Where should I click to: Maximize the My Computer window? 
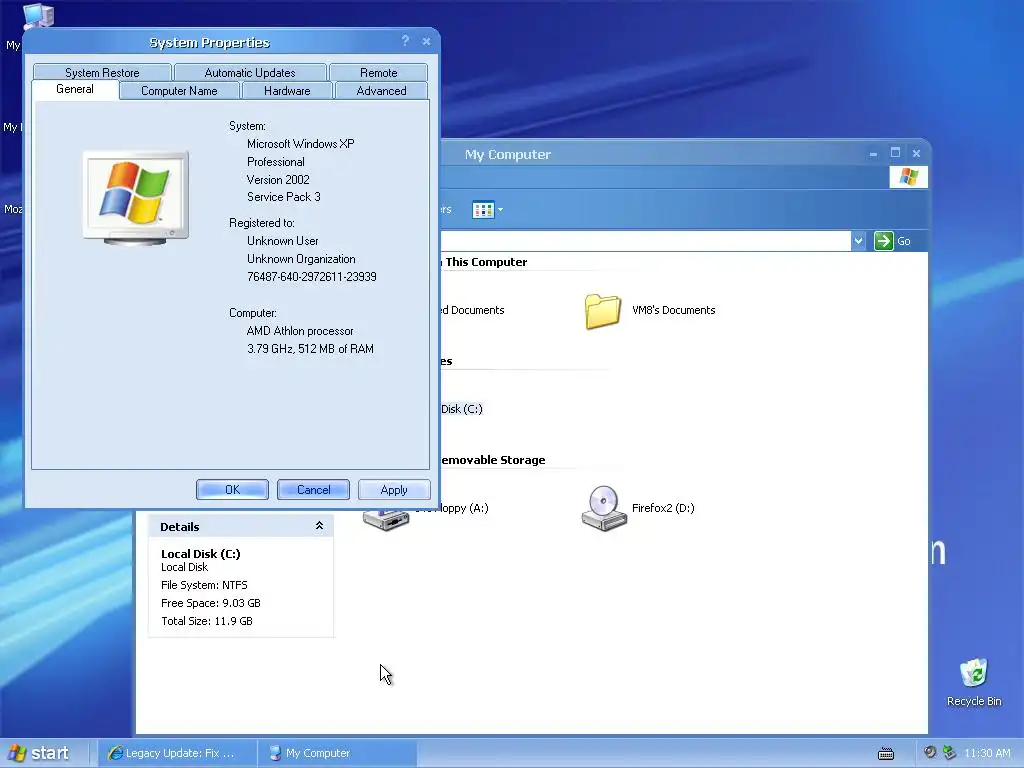(895, 153)
